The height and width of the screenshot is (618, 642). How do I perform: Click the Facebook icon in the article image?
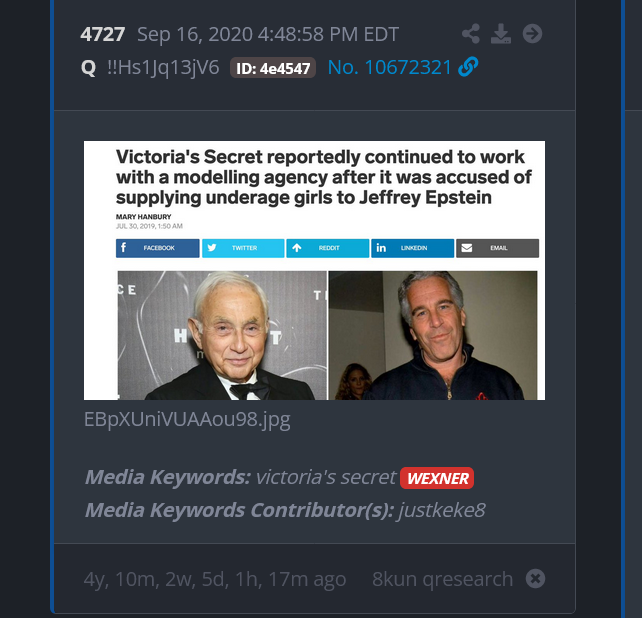[x=123, y=247]
